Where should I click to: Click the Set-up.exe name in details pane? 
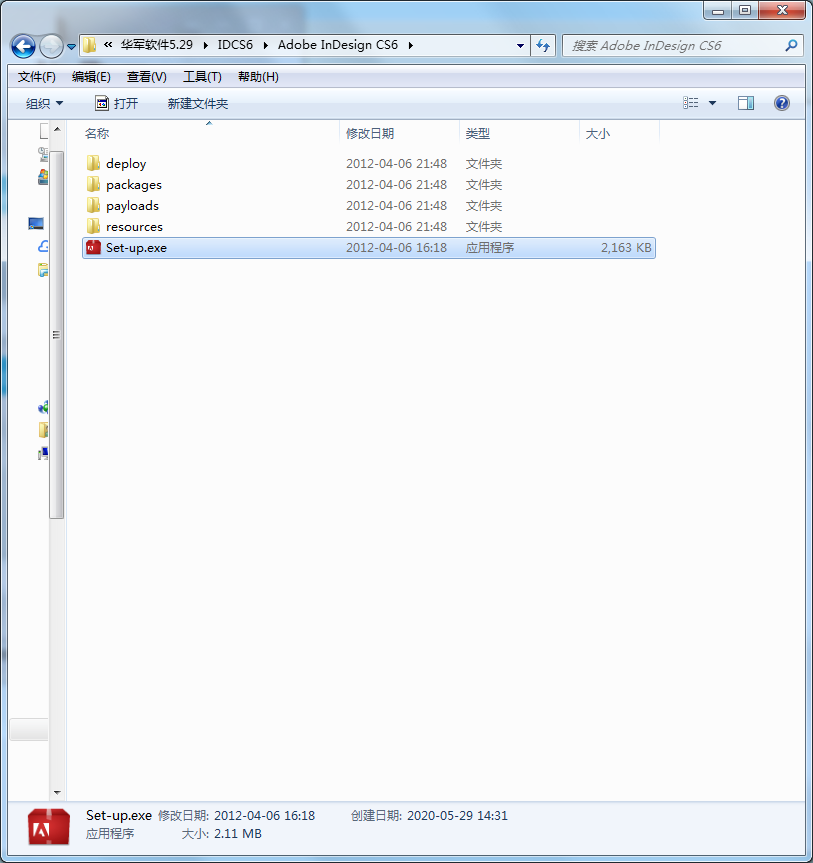(x=119, y=815)
